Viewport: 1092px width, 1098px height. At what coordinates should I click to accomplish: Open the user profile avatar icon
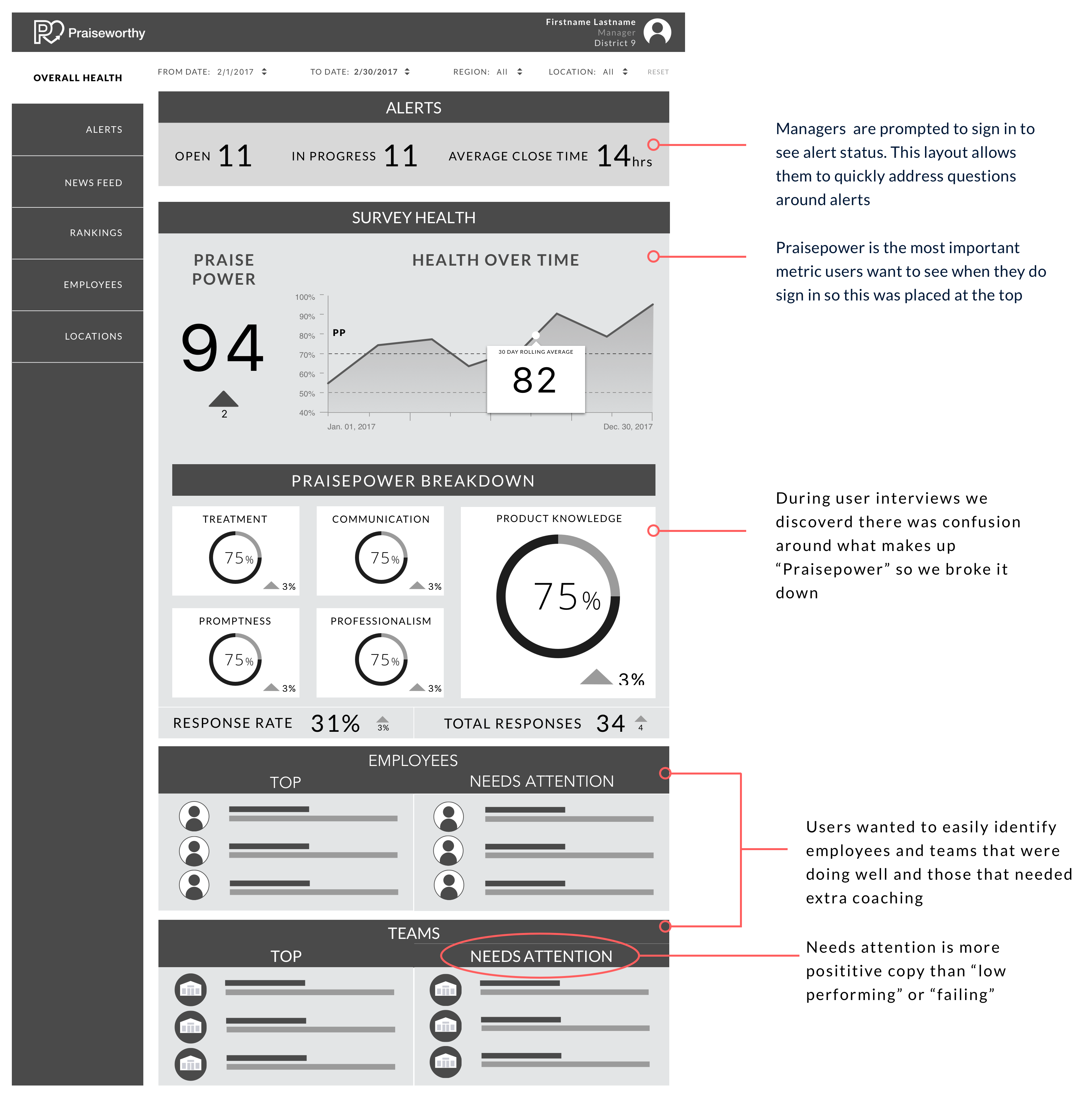click(657, 32)
